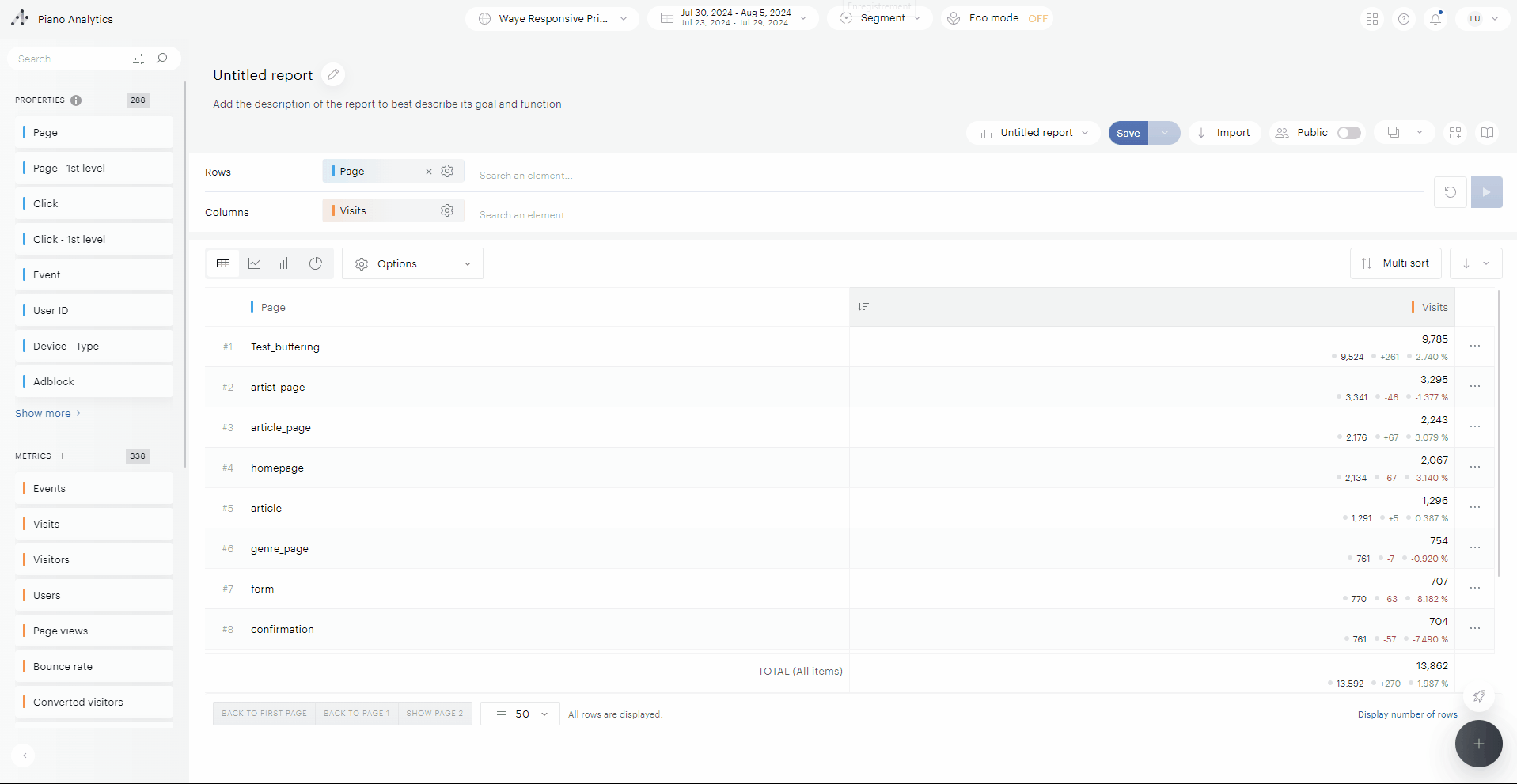Open help question mark icon
Screen dimensions: 1517x784
point(1403,19)
